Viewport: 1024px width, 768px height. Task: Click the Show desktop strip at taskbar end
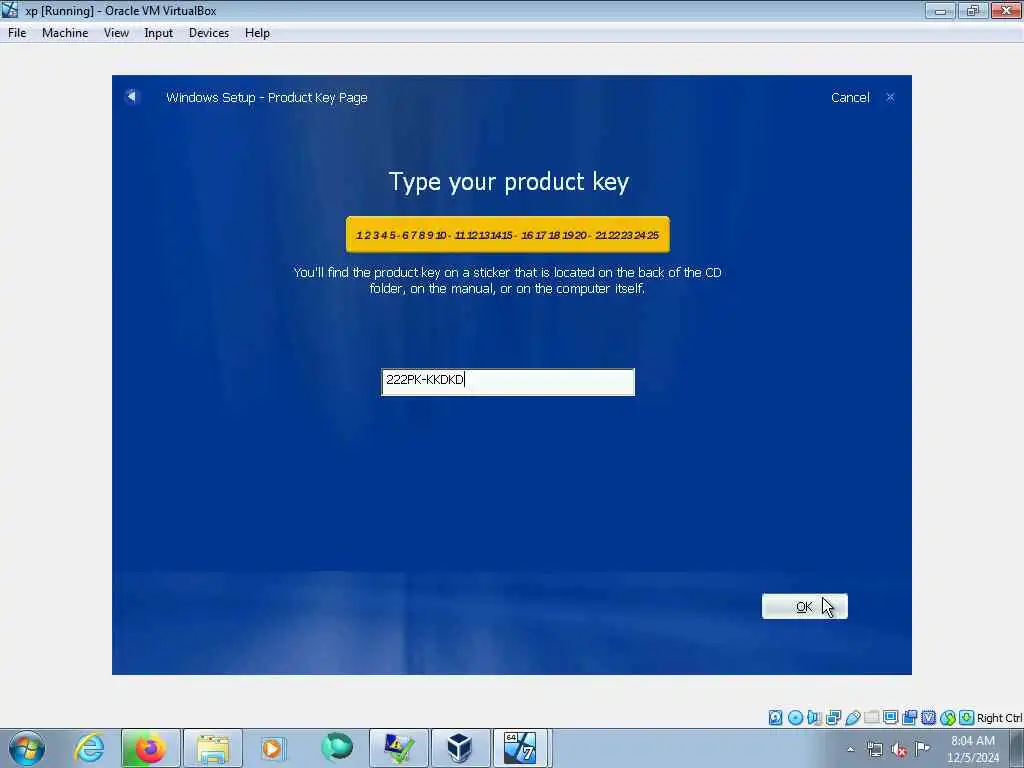click(1017, 748)
